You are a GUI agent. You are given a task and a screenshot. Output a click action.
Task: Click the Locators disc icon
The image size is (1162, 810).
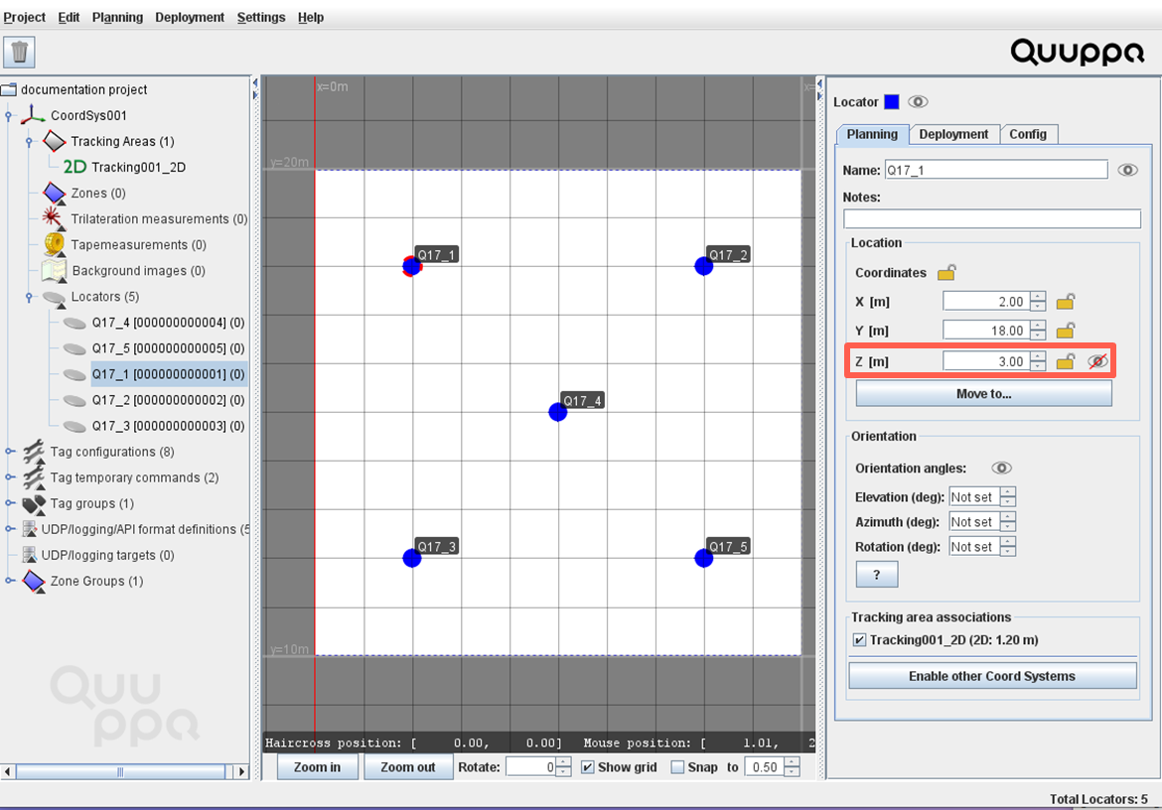click(54, 297)
